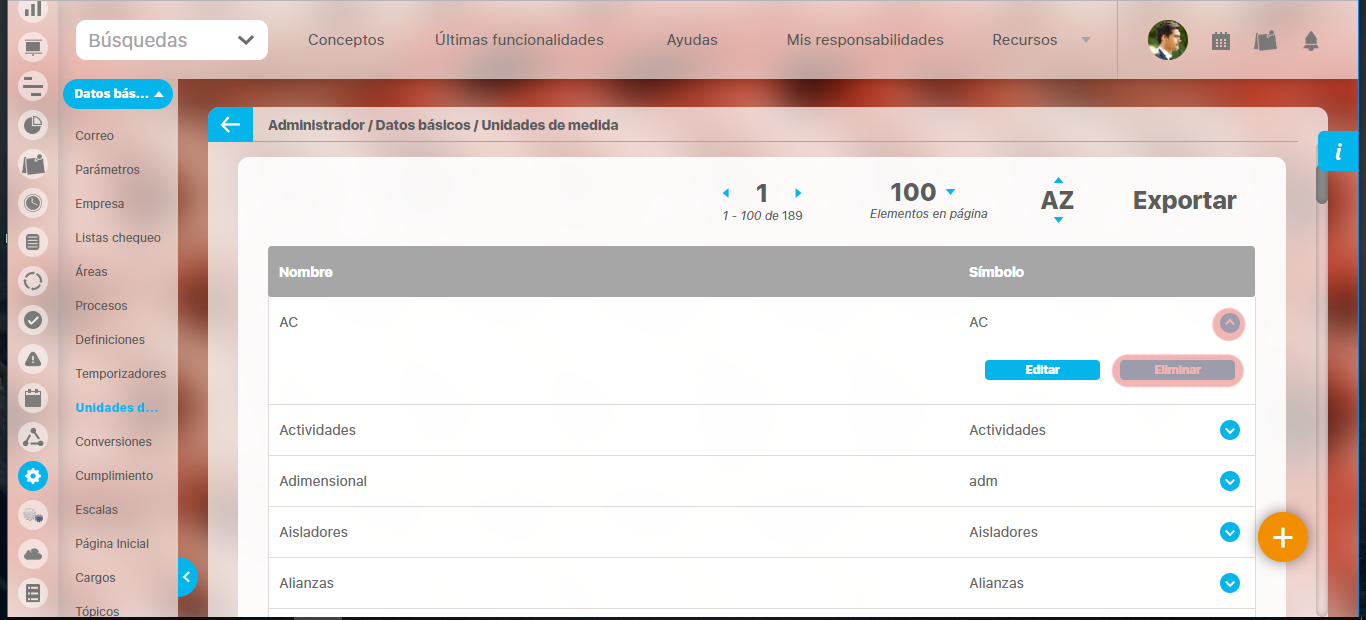Select the settings gear icon in sidebar
The height and width of the screenshot is (620, 1366).
tap(33, 476)
